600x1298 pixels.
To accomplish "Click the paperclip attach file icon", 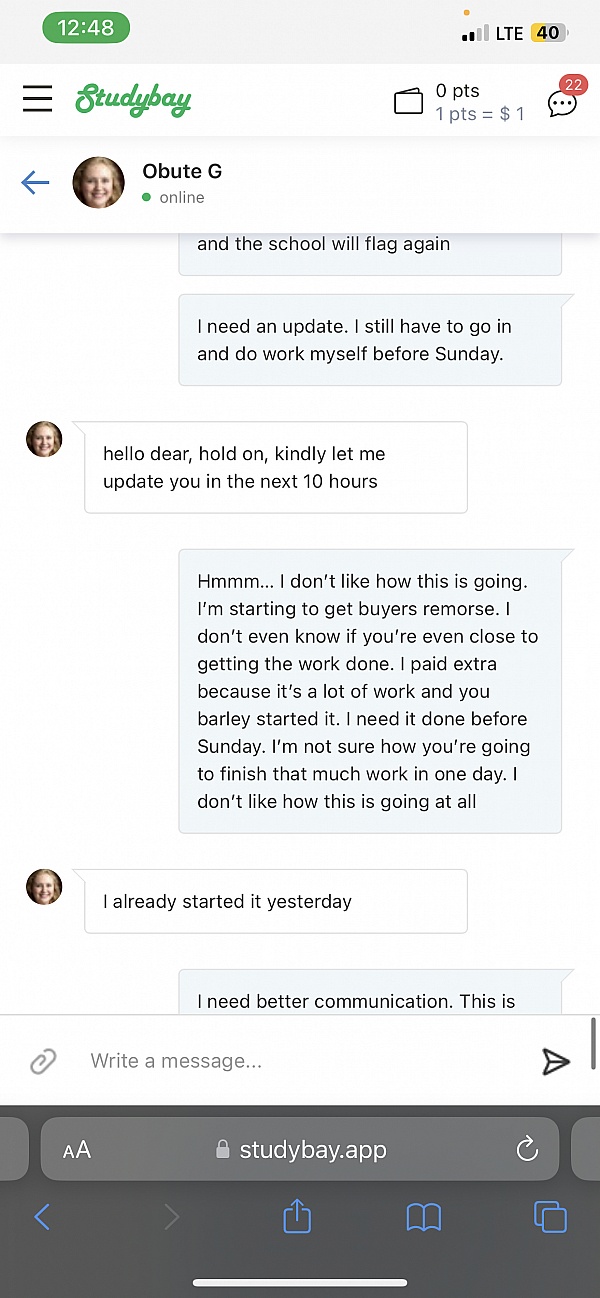I will pyautogui.click(x=43, y=1061).
